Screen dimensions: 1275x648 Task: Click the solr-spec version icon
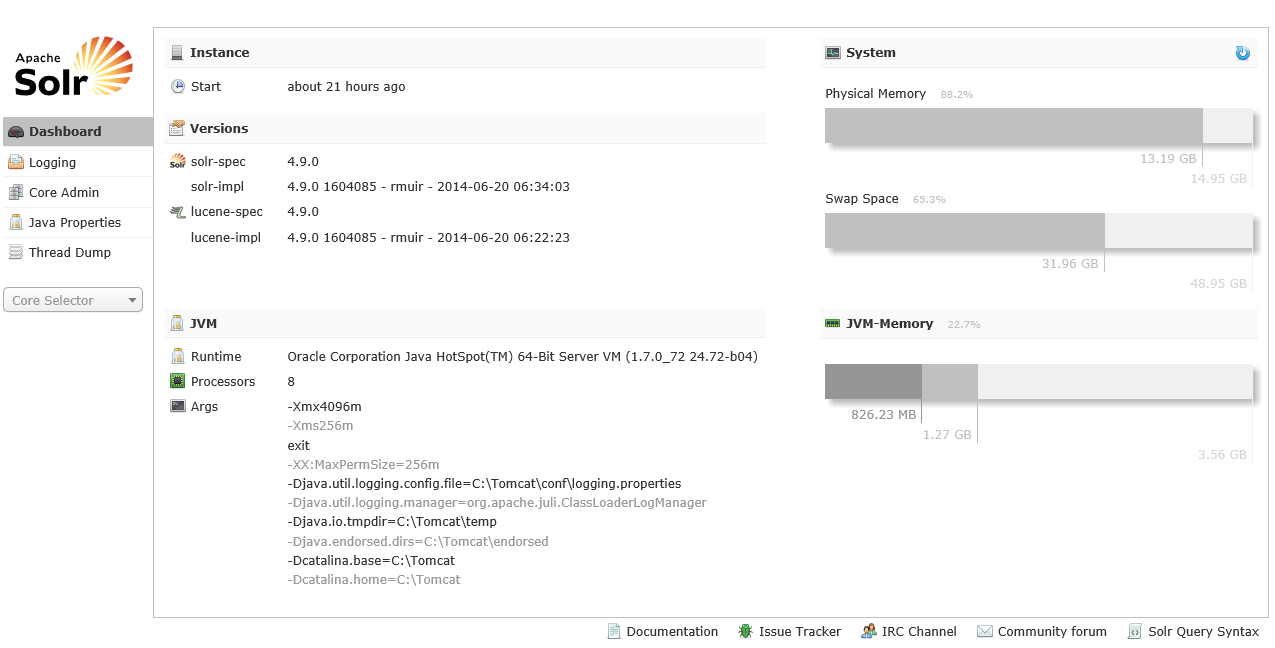click(x=178, y=161)
